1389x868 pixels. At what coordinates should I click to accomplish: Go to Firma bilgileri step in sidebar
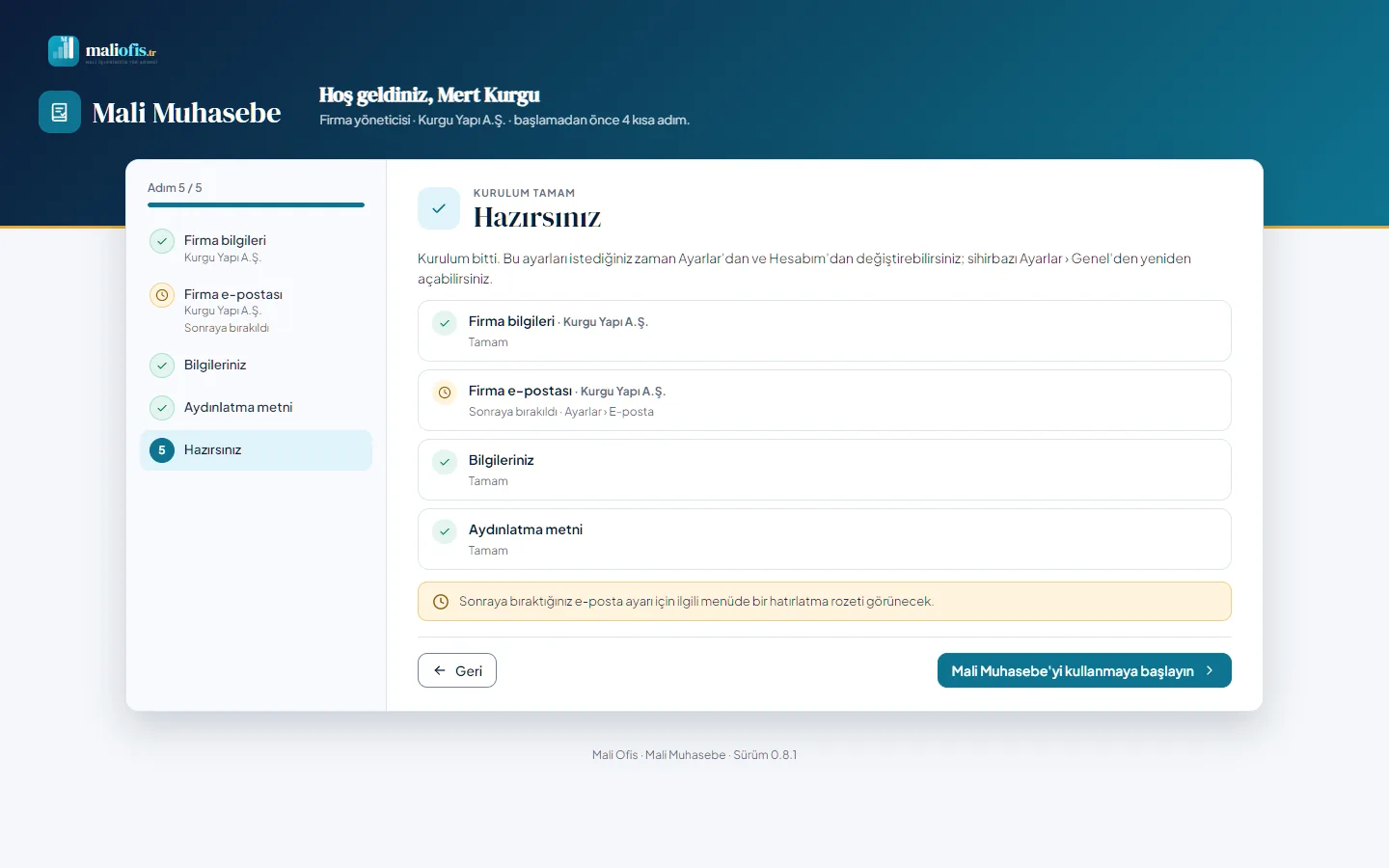coord(256,247)
